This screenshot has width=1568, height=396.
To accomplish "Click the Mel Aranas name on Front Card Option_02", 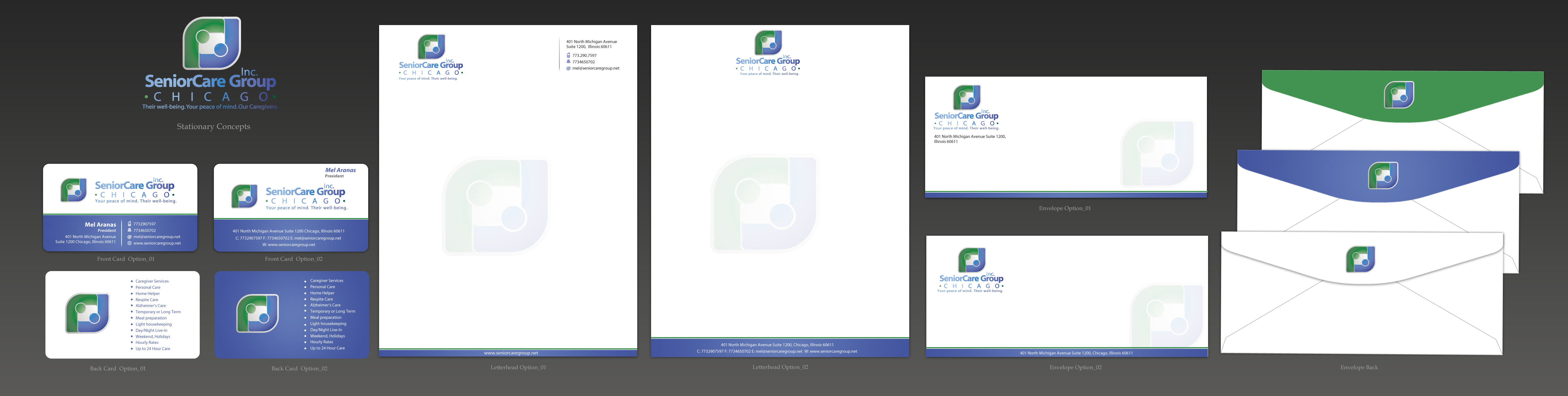I will [340, 170].
